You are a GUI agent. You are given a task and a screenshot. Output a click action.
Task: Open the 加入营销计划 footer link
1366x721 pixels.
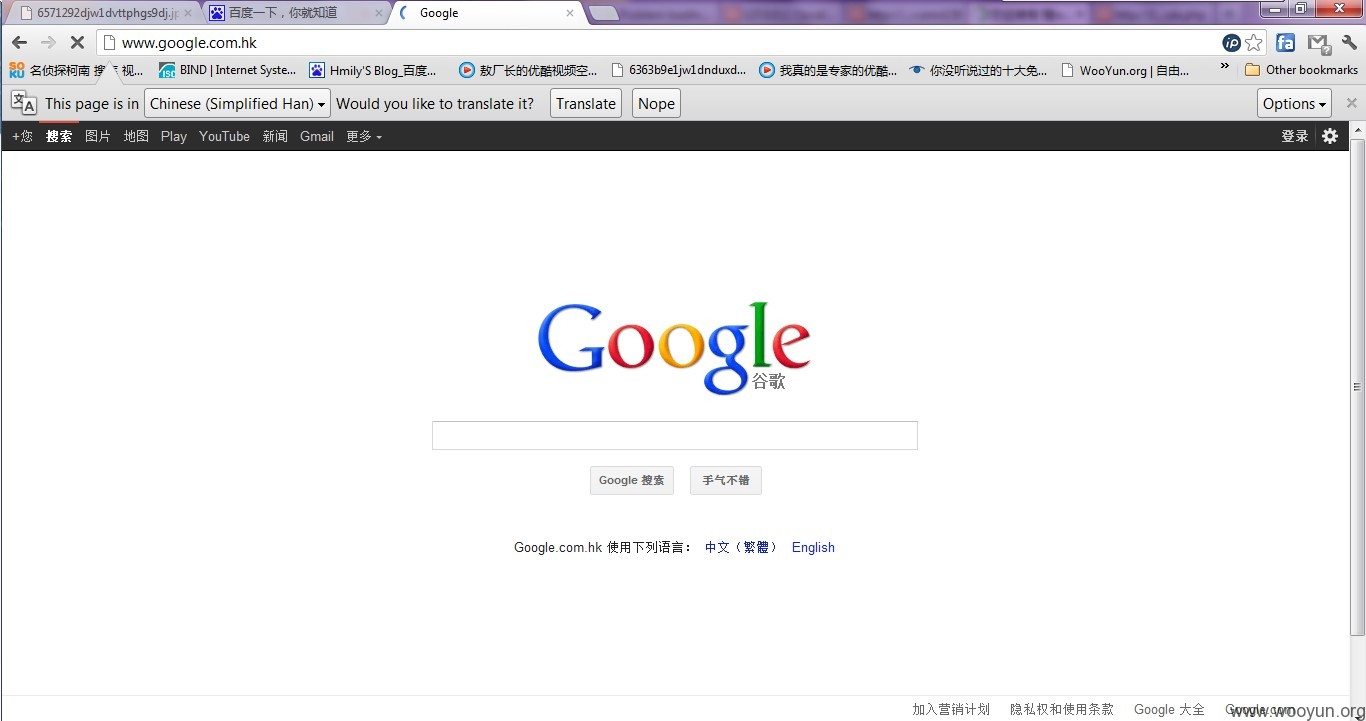(951, 709)
